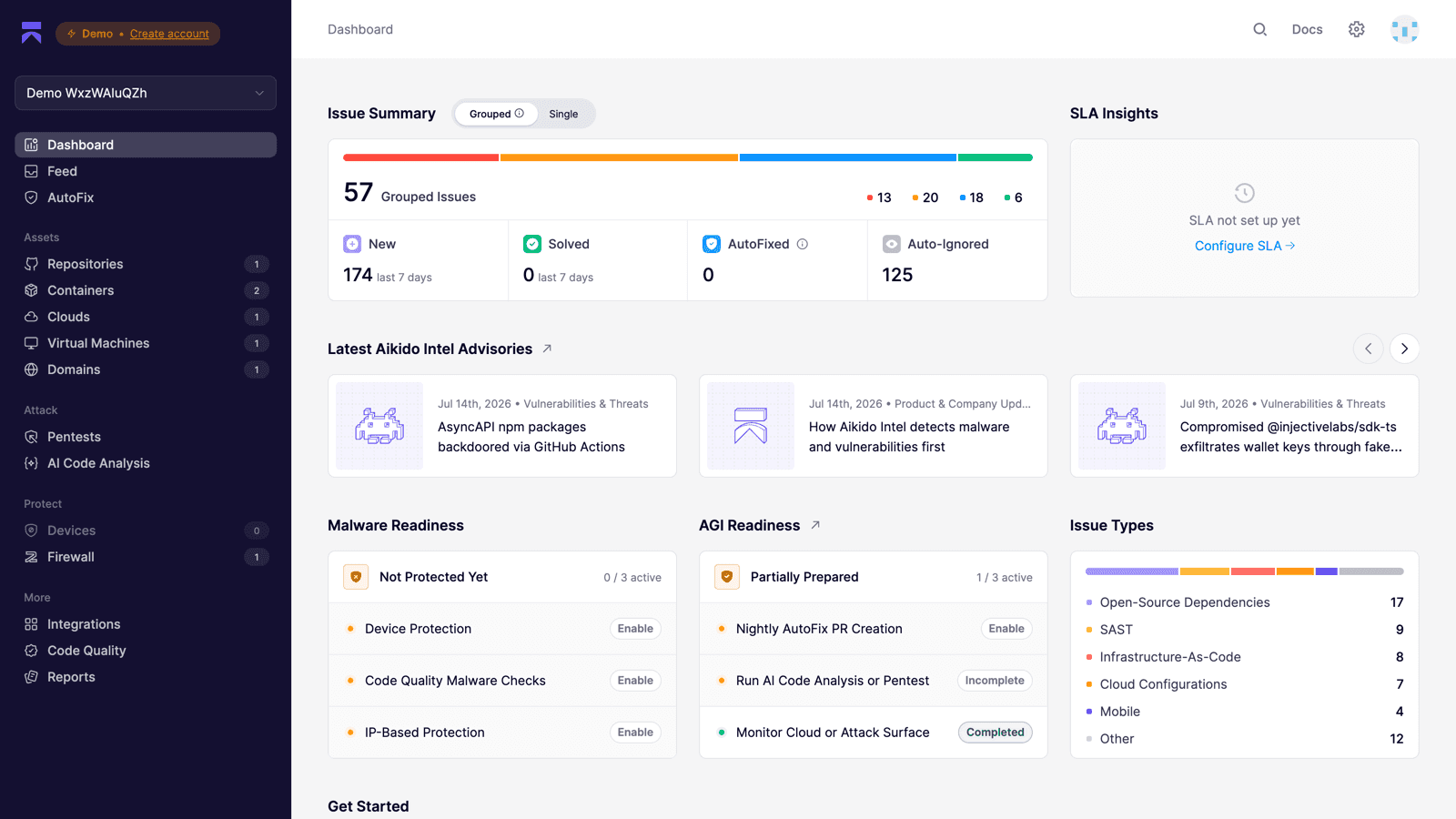The width and height of the screenshot is (1456, 819).
Task: Open Compromised @injectivelabs/sdk-ts advisory
Action: (1245, 426)
